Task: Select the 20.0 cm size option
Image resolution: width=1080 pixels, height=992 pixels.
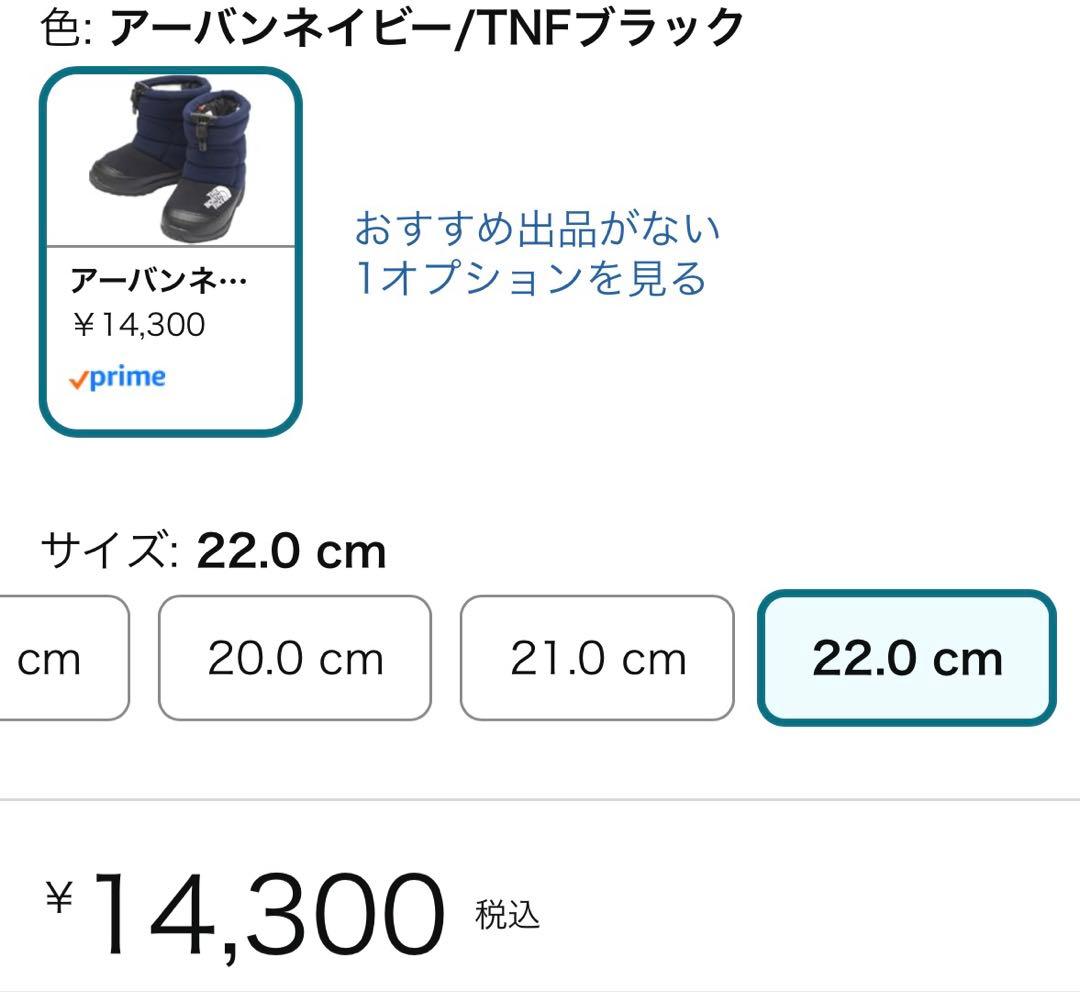Action: tap(294, 657)
